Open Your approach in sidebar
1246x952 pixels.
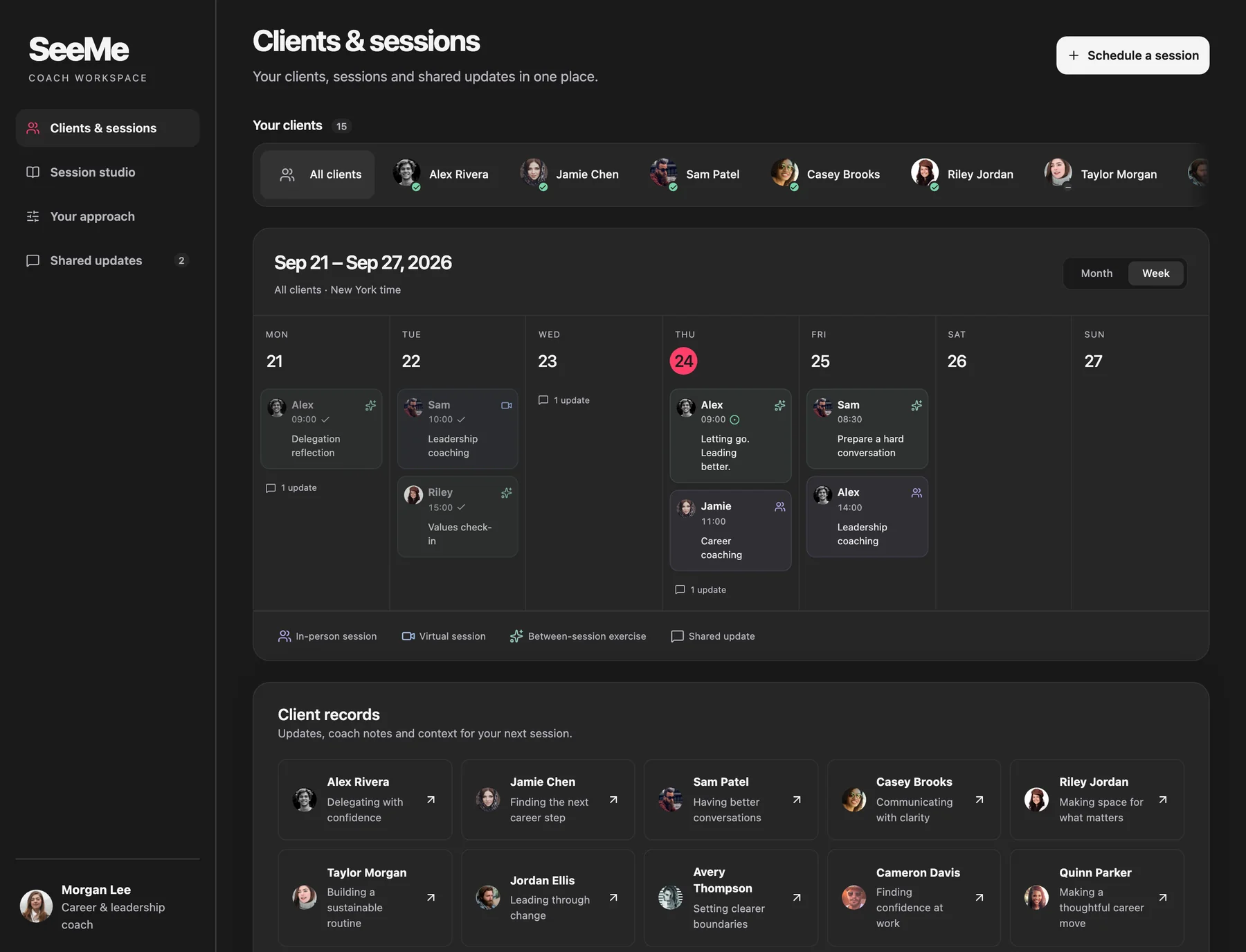point(107,217)
